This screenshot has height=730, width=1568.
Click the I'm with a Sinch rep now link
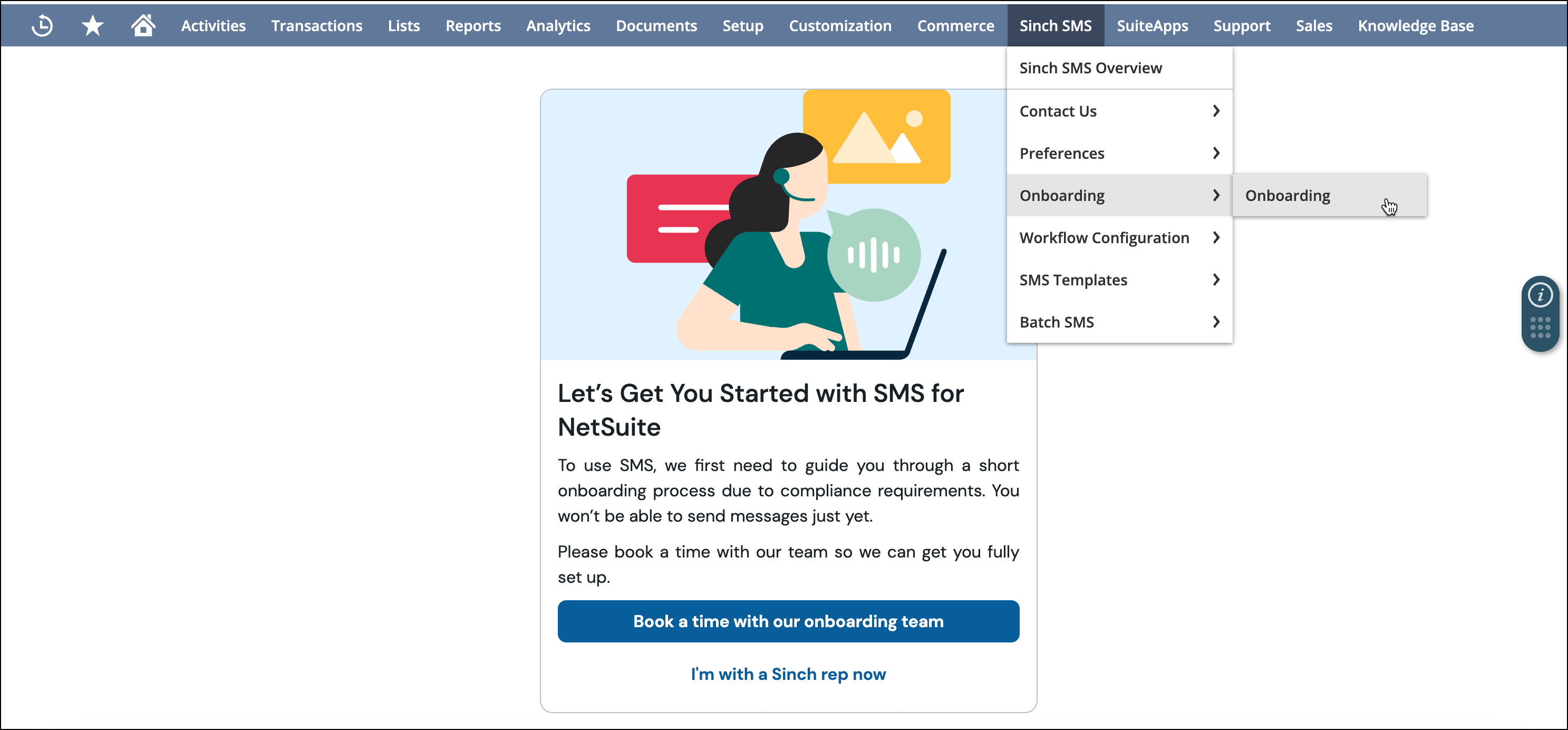[788, 674]
